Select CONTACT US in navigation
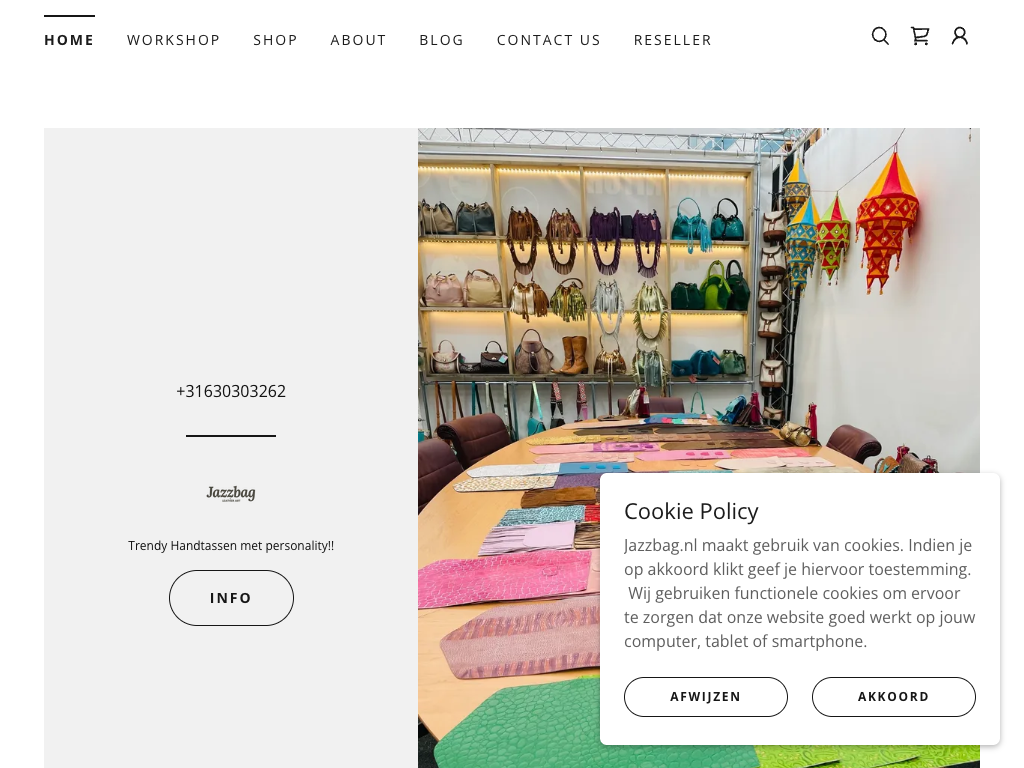The width and height of the screenshot is (1024, 768). (x=549, y=40)
